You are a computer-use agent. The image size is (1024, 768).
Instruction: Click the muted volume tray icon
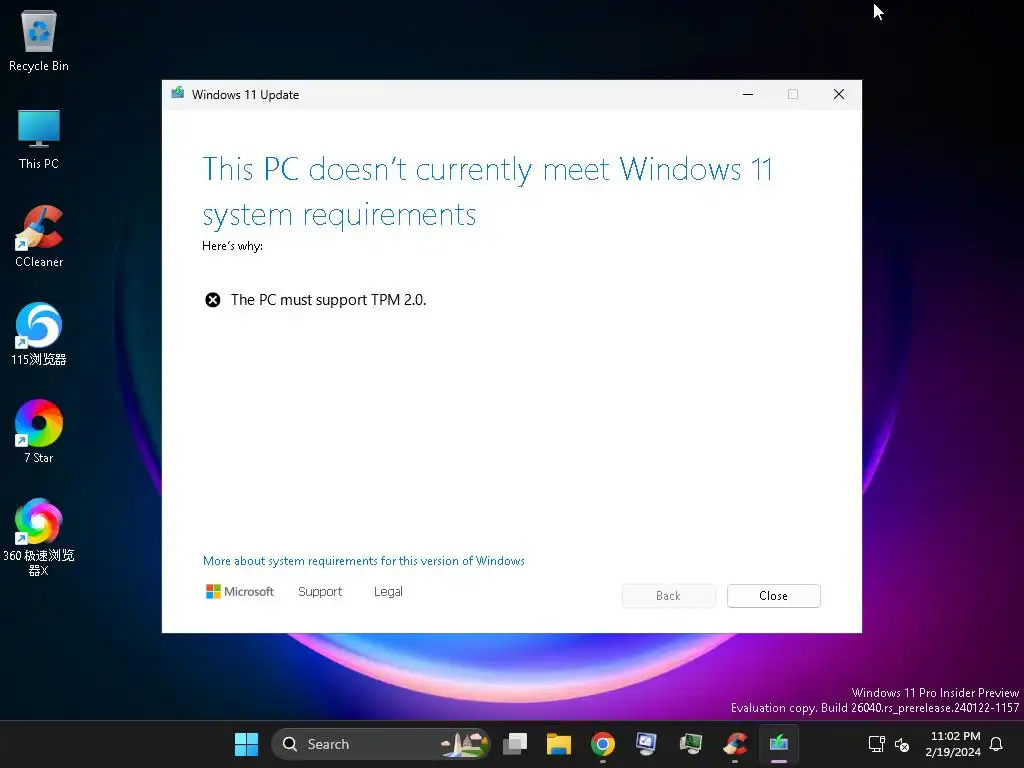coord(902,744)
